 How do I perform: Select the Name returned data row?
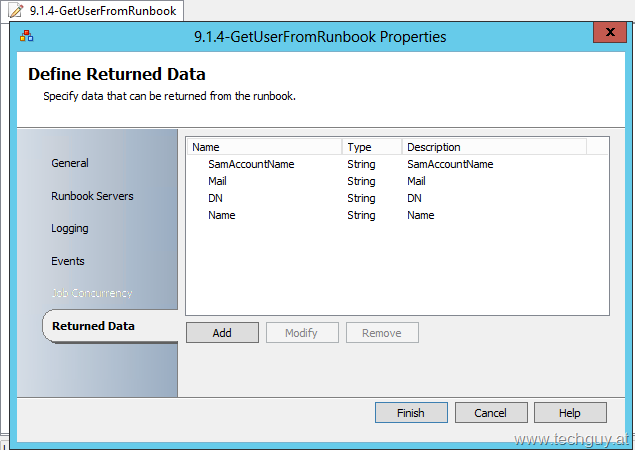pos(397,215)
